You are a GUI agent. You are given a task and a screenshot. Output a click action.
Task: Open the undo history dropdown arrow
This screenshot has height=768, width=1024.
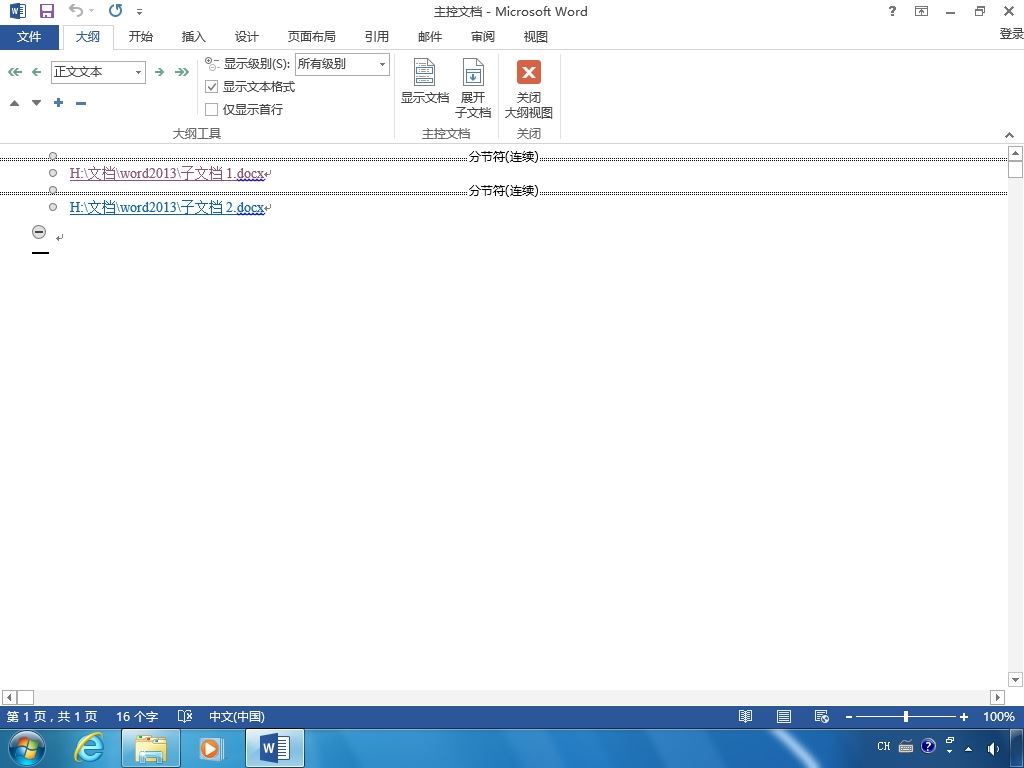(x=91, y=11)
